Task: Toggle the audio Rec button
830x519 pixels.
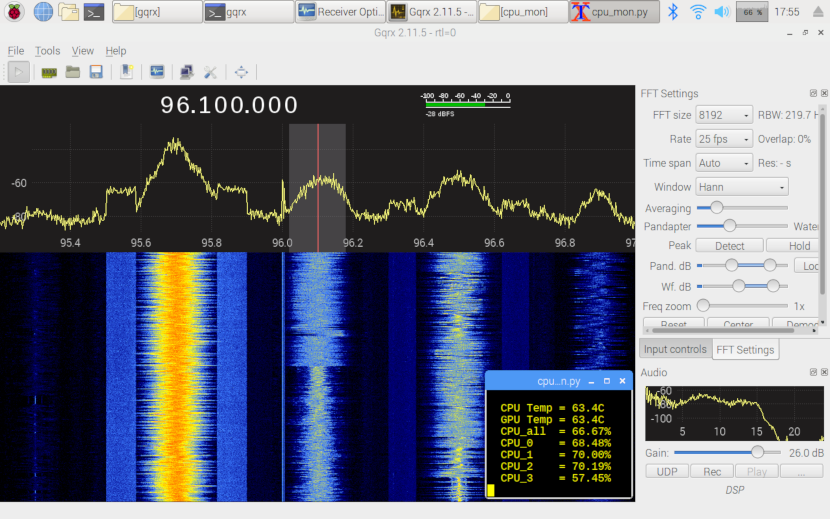Action: (x=712, y=471)
